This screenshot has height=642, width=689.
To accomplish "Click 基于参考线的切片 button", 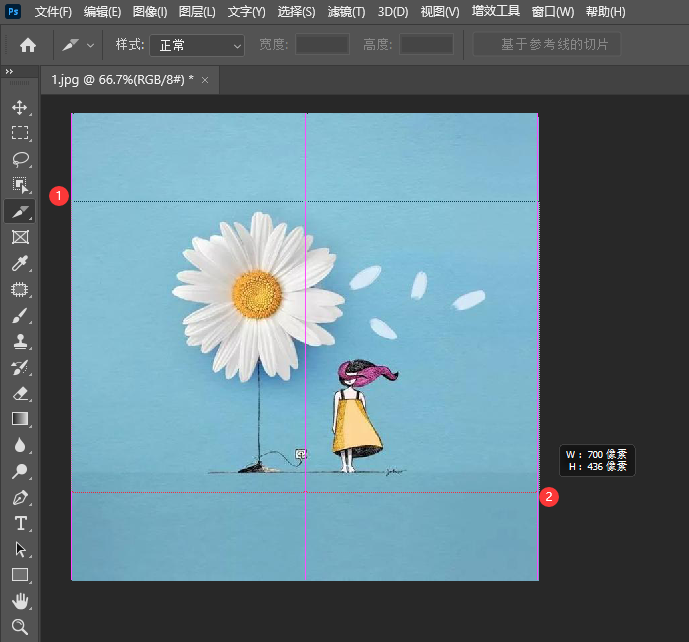I will point(547,45).
